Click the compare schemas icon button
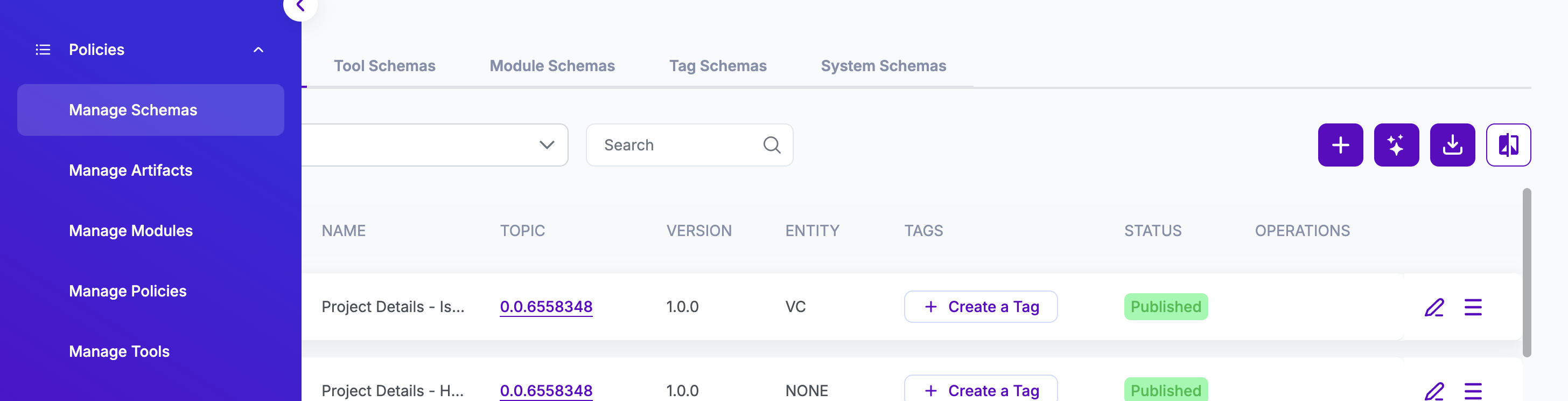Screen dimensions: 1568x401 click(1508, 145)
